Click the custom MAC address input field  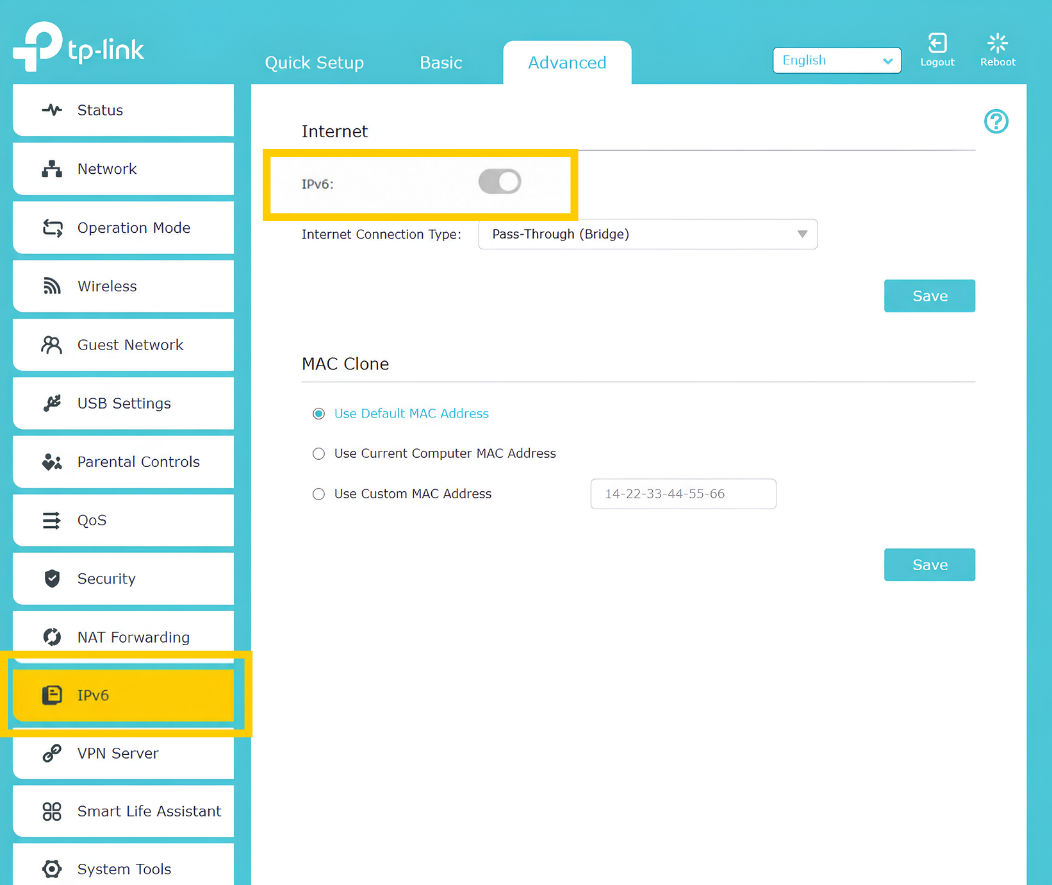click(683, 494)
